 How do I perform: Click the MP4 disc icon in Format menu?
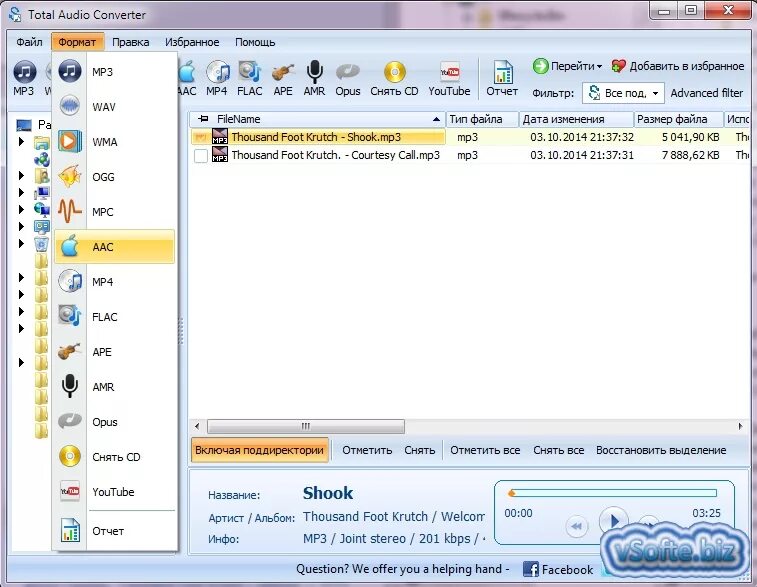pyautogui.click(x=70, y=282)
